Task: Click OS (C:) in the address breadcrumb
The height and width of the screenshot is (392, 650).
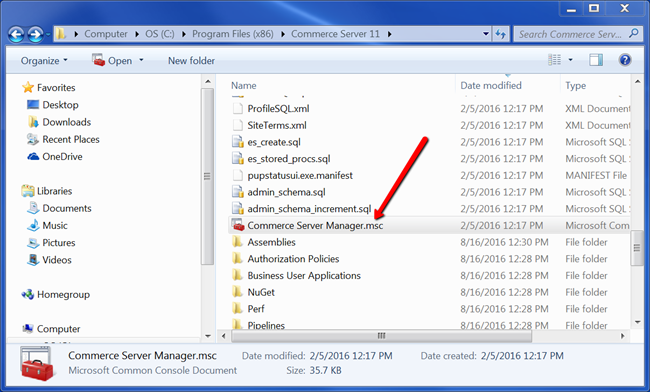Action: (x=160, y=34)
